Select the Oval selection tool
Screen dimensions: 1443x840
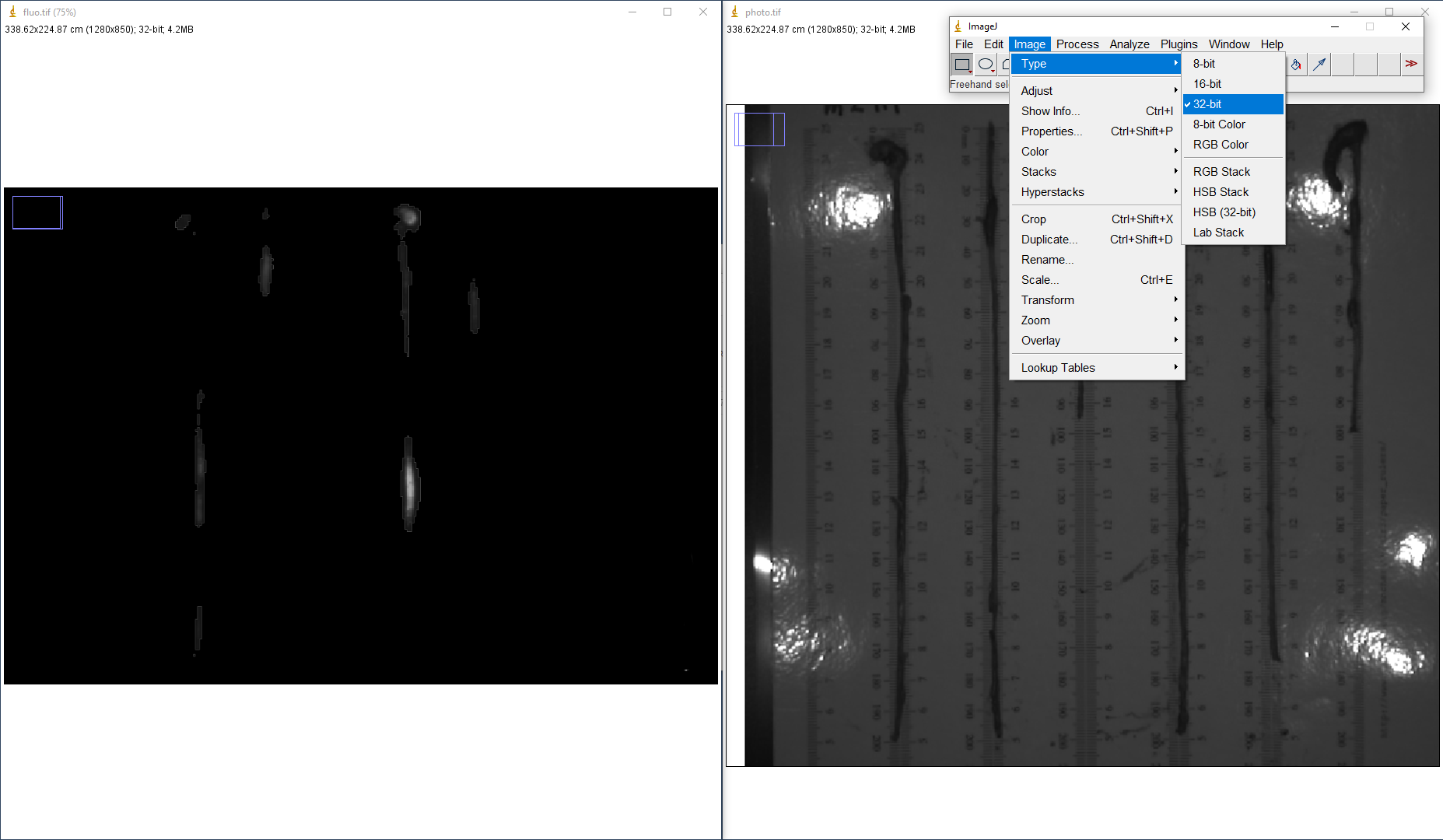pyautogui.click(x=986, y=65)
